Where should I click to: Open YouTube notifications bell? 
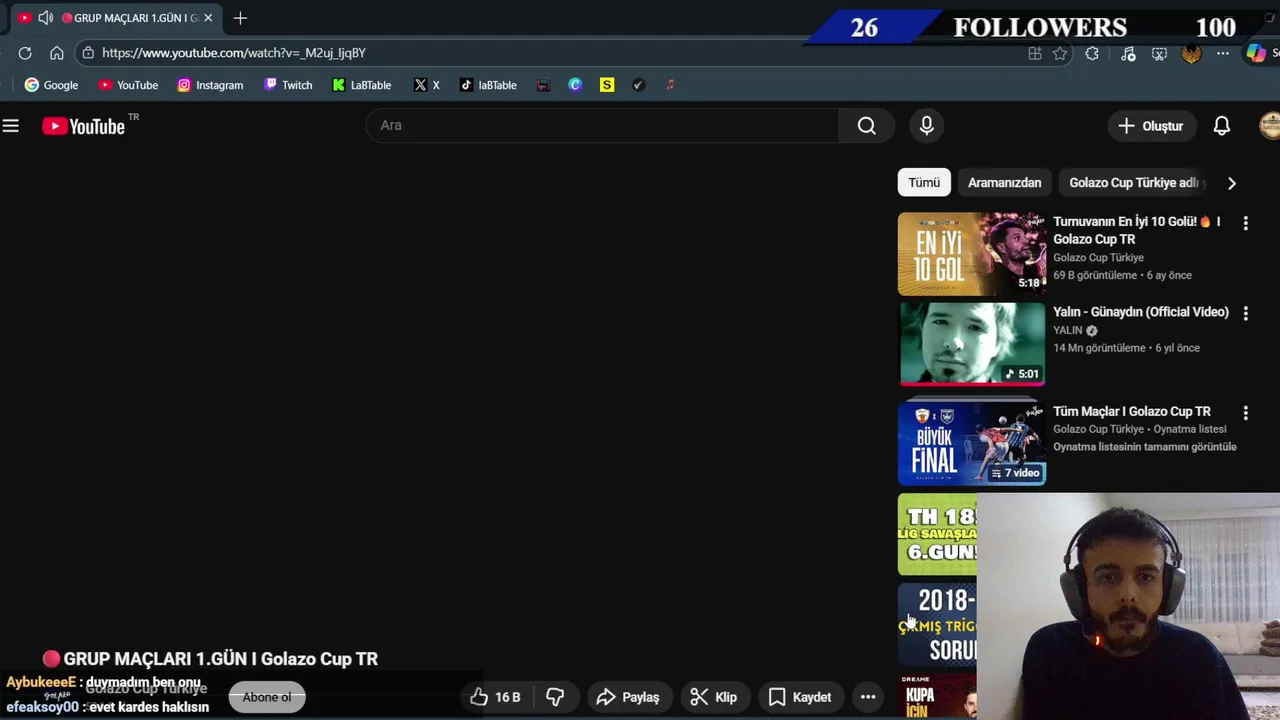[1222, 126]
